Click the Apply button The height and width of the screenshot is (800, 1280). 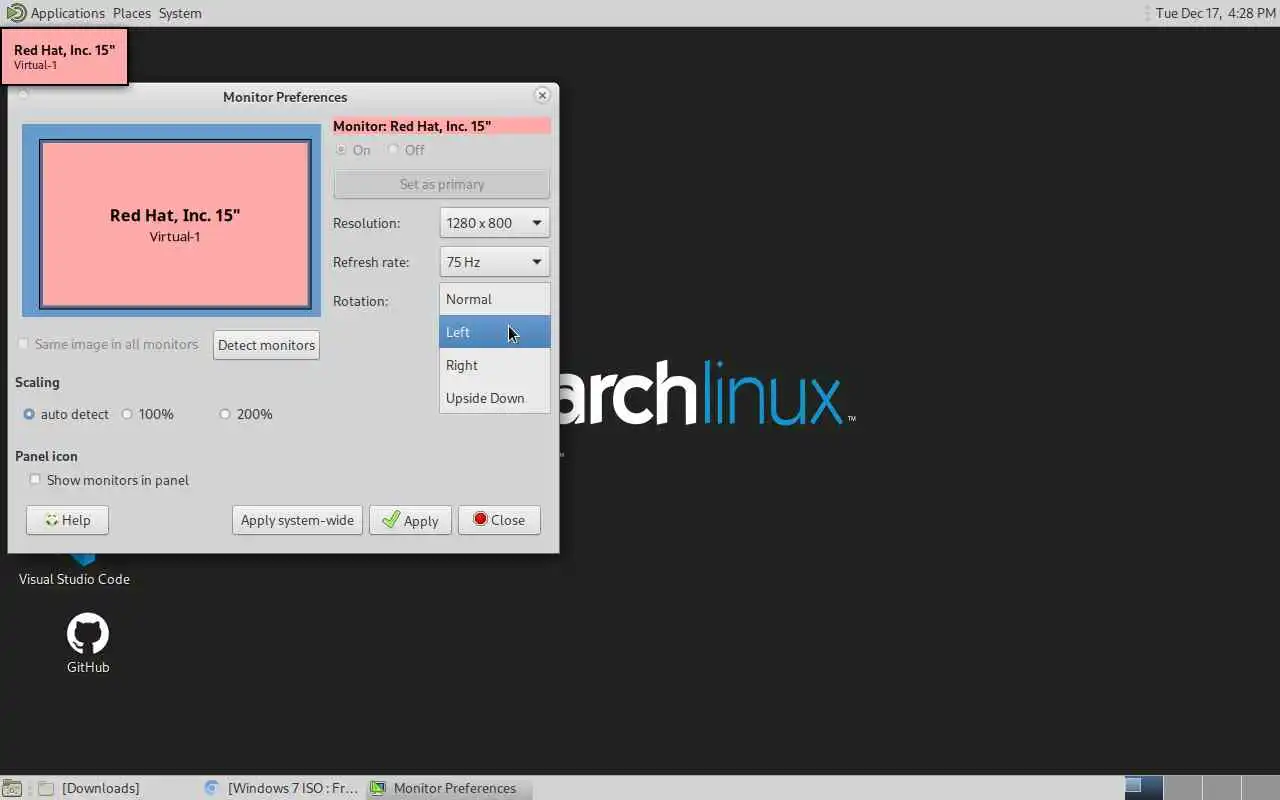point(410,520)
